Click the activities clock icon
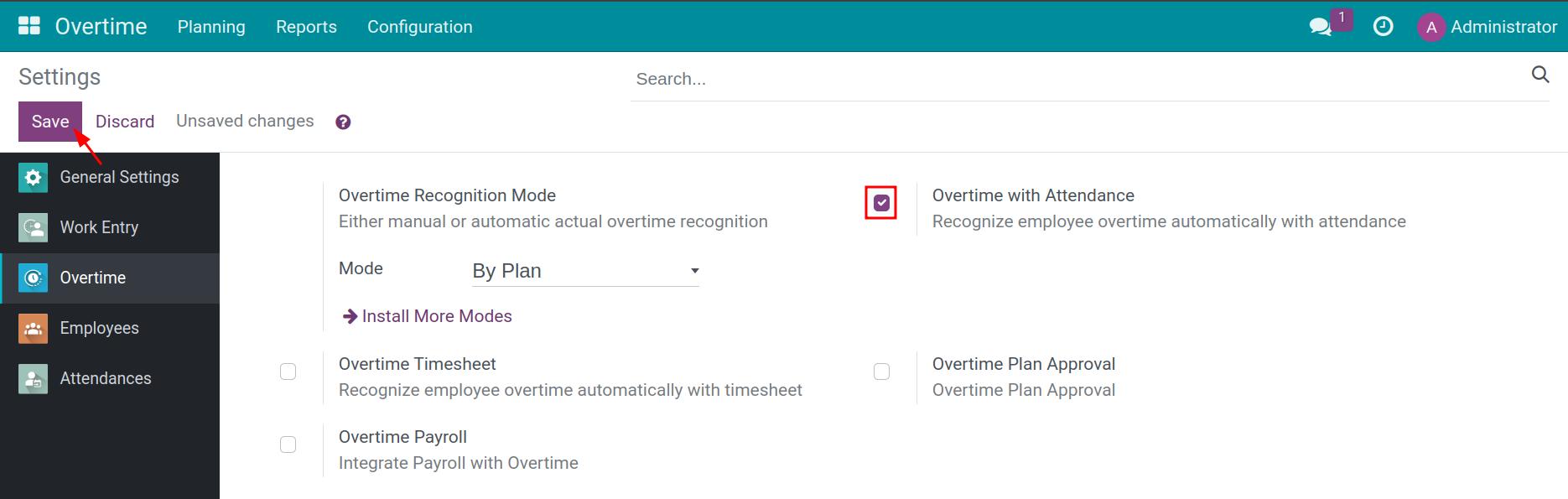The height and width of the screenshot is (499, 1568). pos(1383,26)
